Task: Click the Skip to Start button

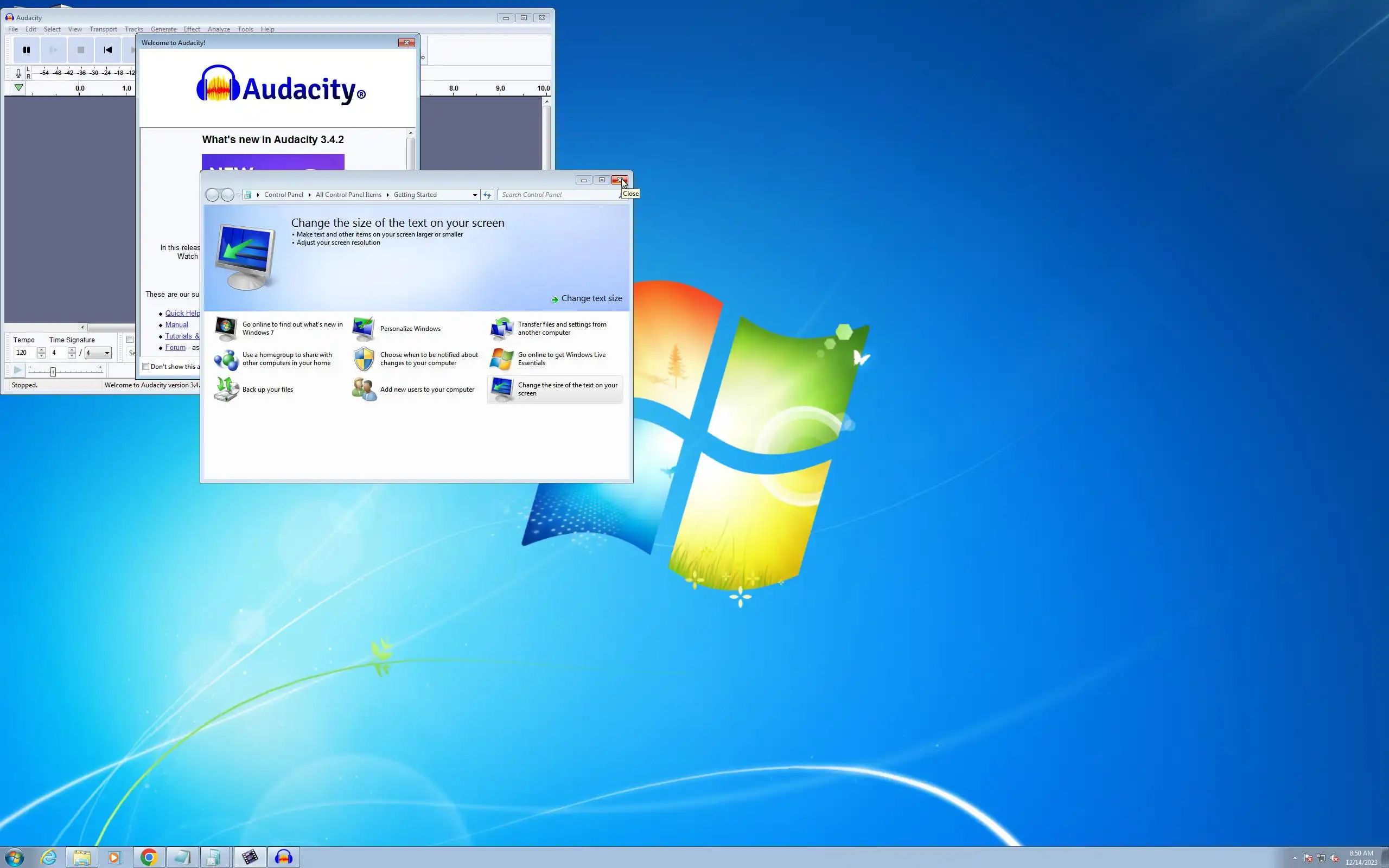Action: tap(108, 50)
